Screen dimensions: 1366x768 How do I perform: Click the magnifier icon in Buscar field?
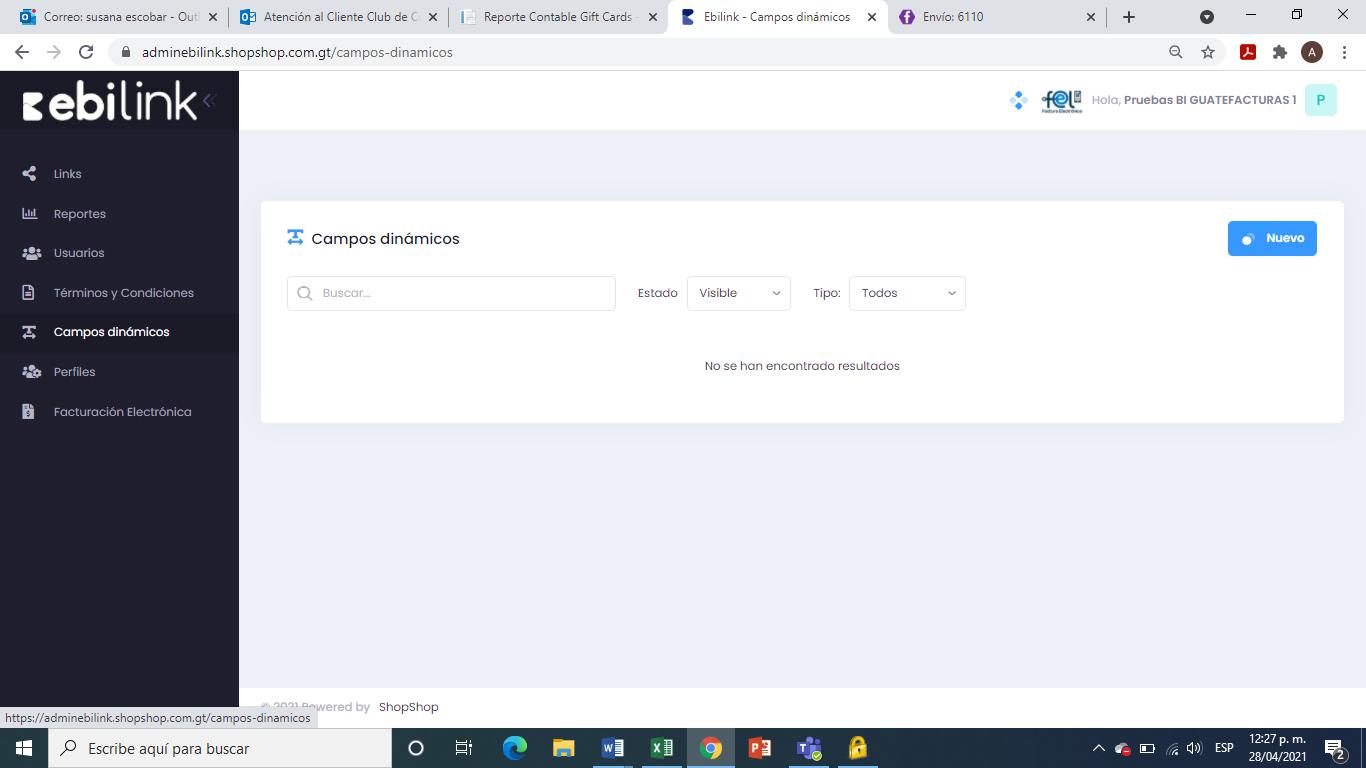click(x=305, y=293)
